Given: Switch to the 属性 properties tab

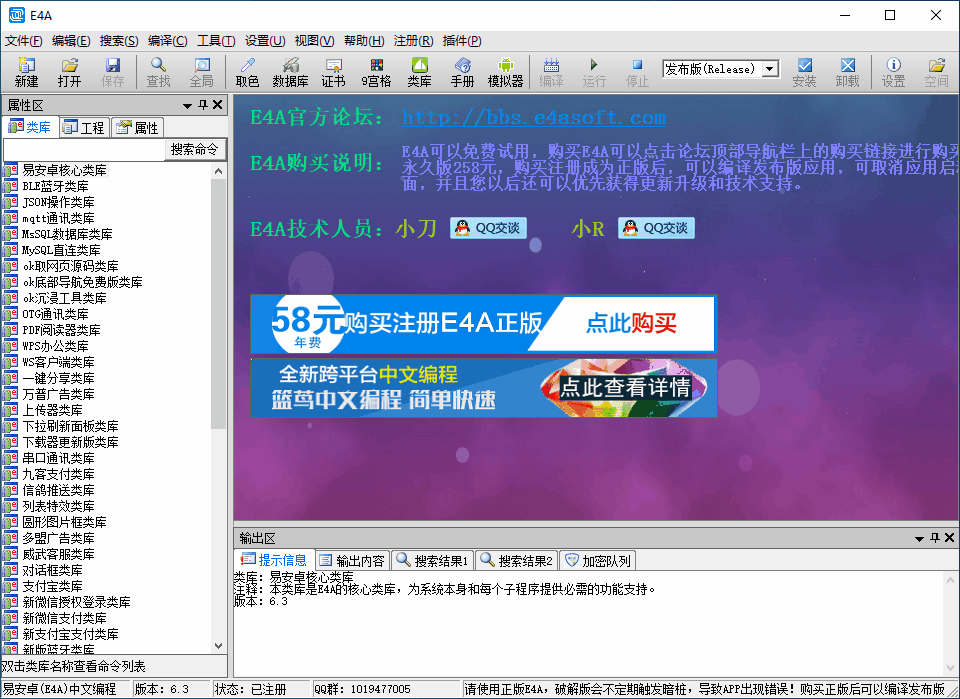Looking at the screenshot, I should [137, 128].
